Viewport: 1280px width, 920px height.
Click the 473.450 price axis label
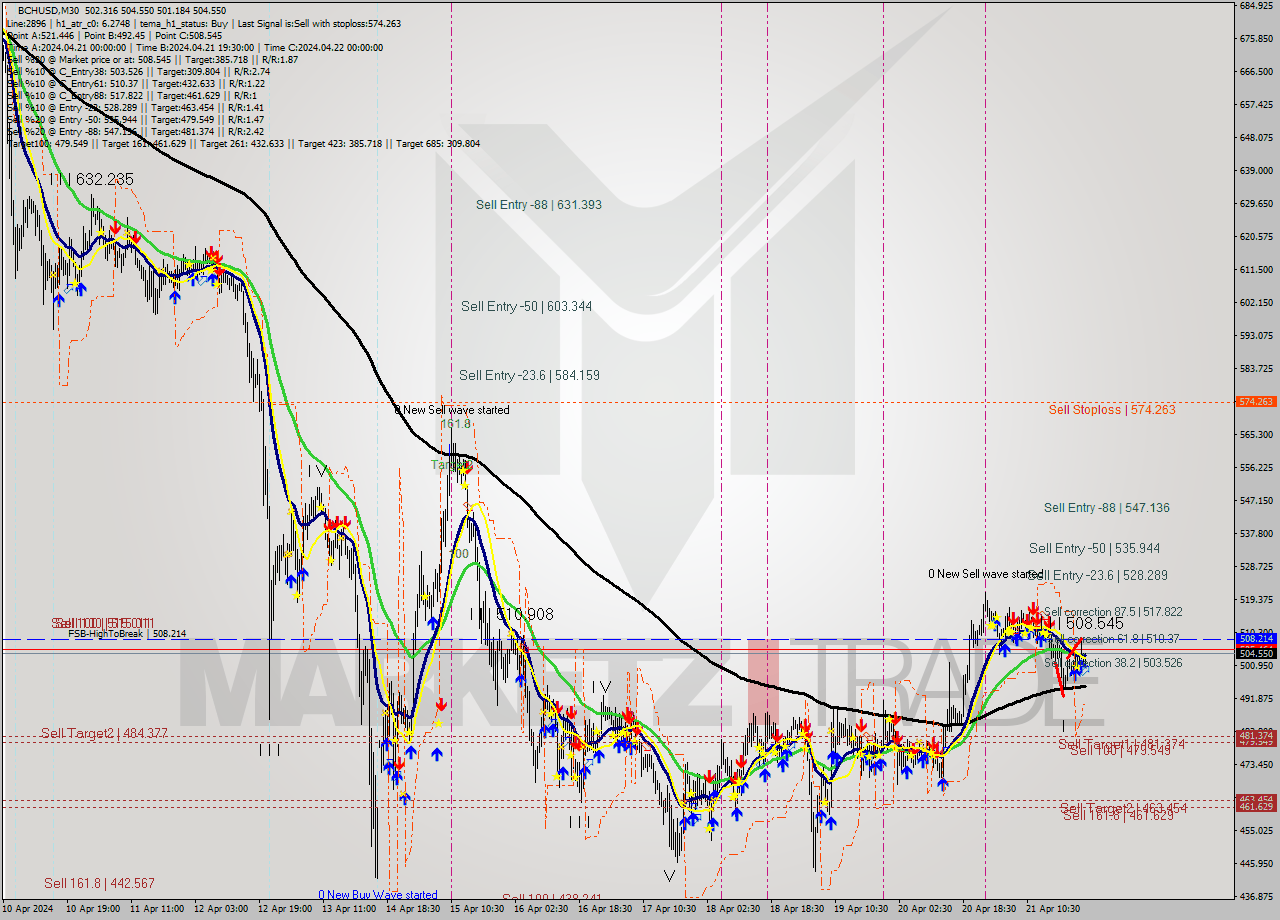pos(1256,764)
